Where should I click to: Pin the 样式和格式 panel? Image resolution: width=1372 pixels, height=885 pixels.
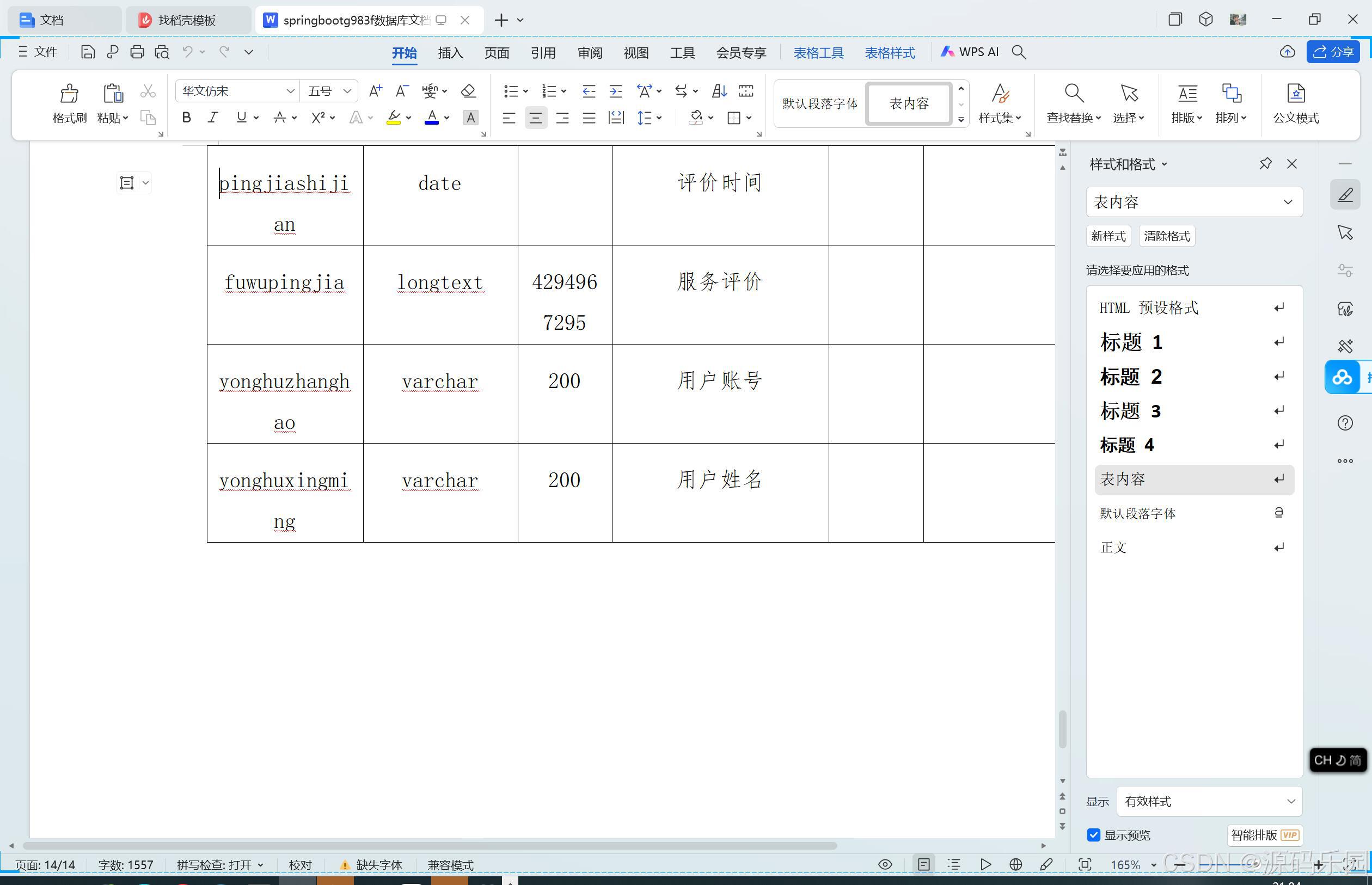[x=1265, y=164]
